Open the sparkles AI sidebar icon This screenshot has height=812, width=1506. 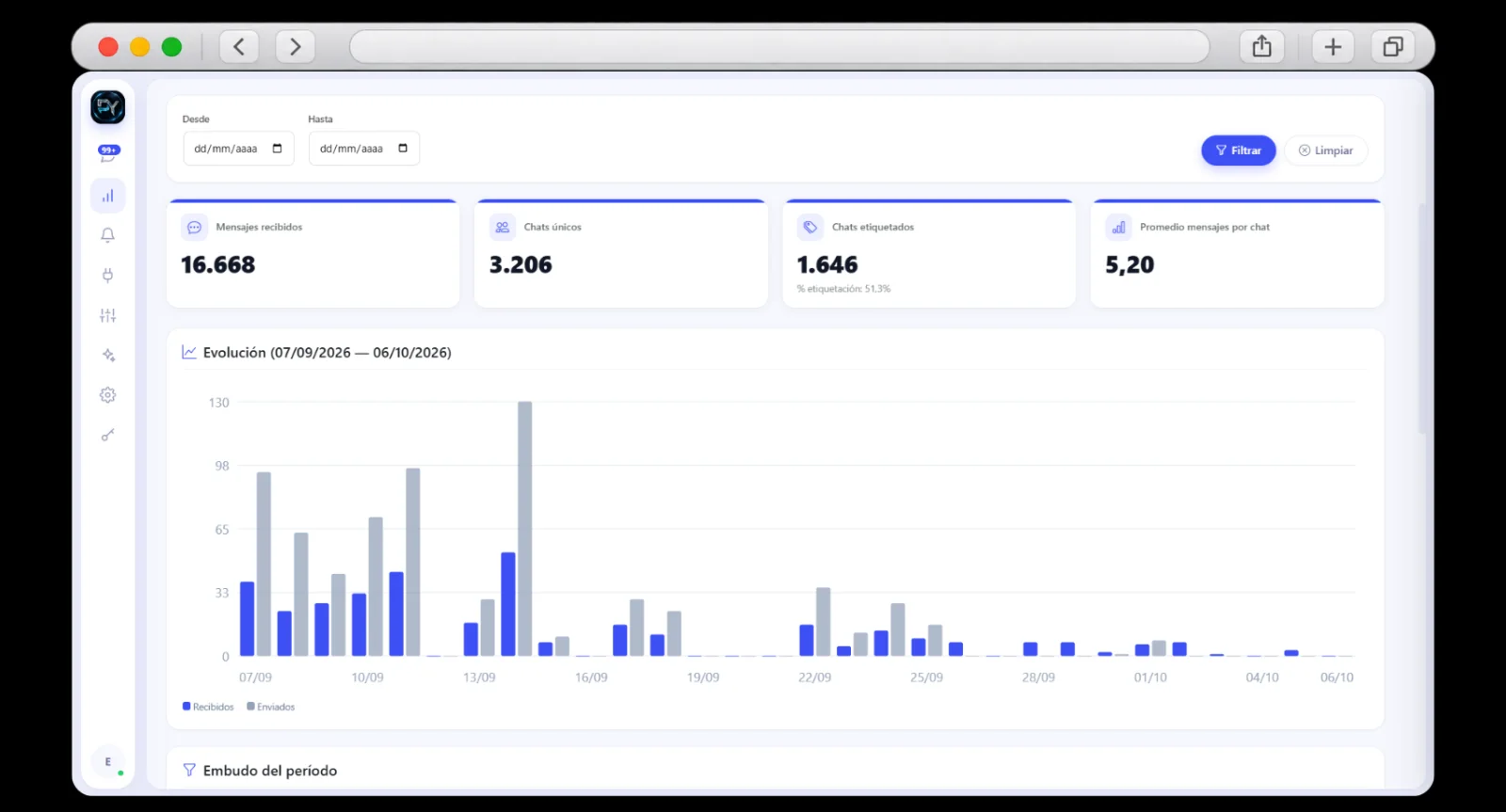pyautogui.click(x=108, y=356)
